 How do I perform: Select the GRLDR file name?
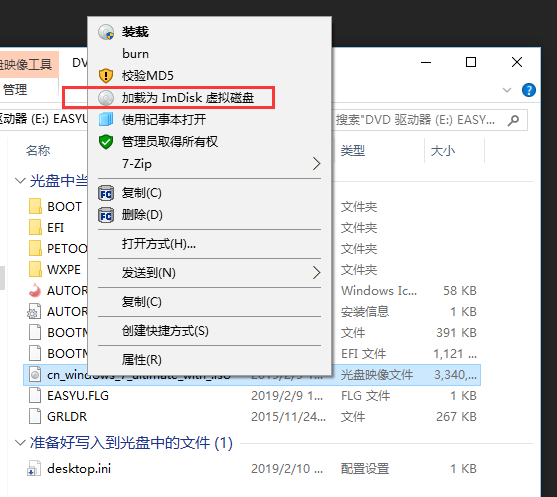pyautogui.click(x=67, y=416)
